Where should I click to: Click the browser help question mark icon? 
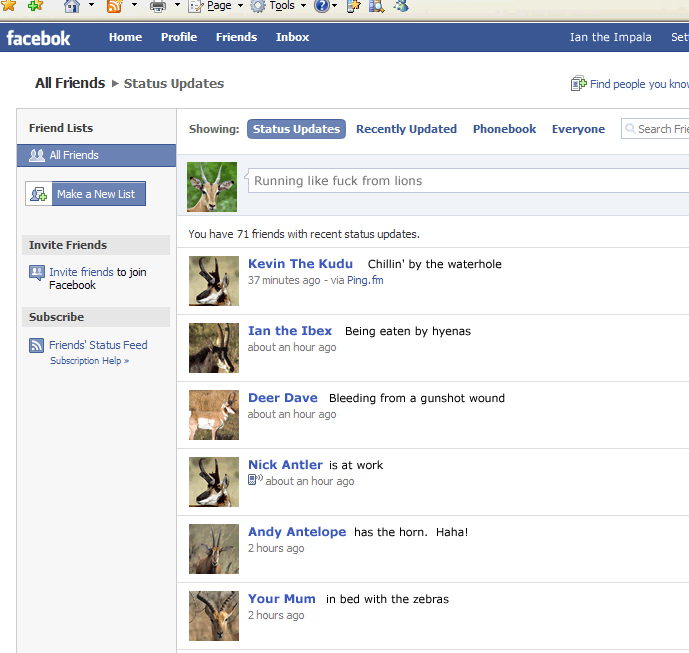click(x=321, y=6)
